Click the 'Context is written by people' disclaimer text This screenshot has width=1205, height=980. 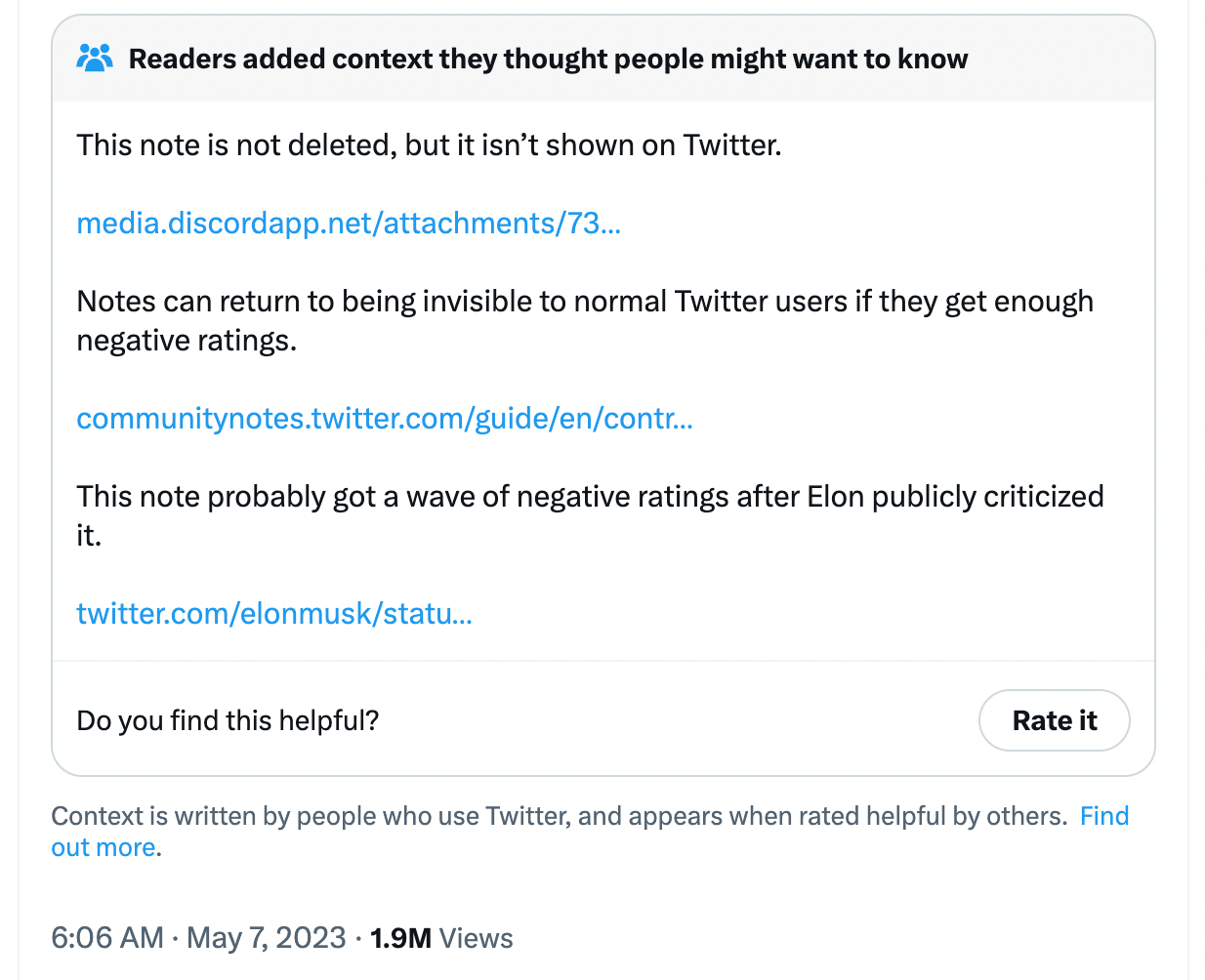560,816
